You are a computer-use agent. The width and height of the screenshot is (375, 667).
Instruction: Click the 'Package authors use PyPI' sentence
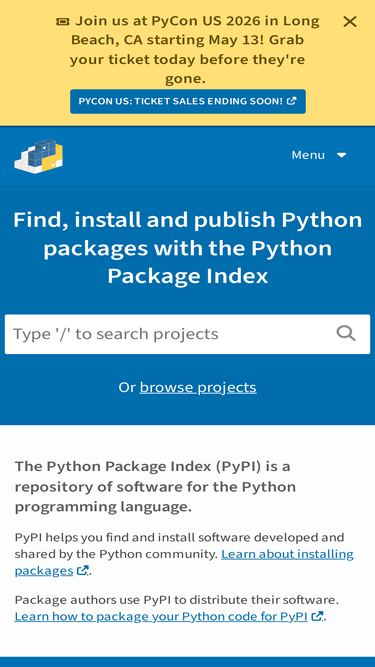click(176, 600)
